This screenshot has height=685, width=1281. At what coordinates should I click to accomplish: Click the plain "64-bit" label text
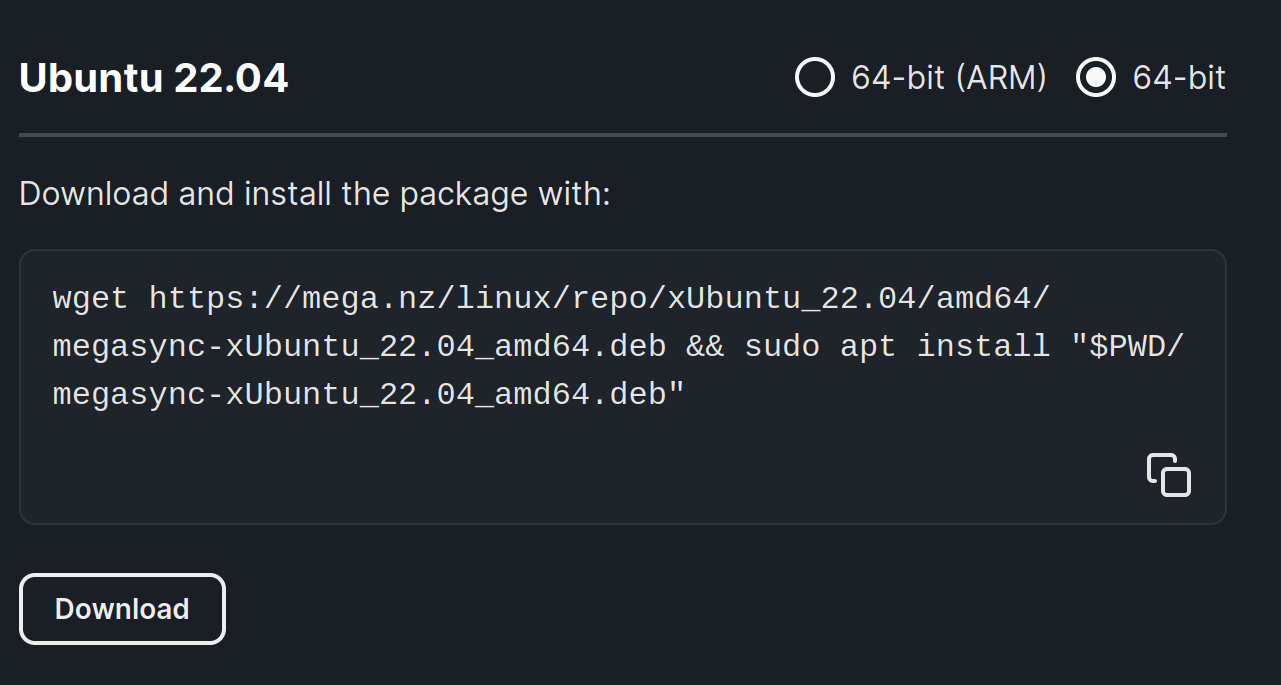coord(1179,77)
